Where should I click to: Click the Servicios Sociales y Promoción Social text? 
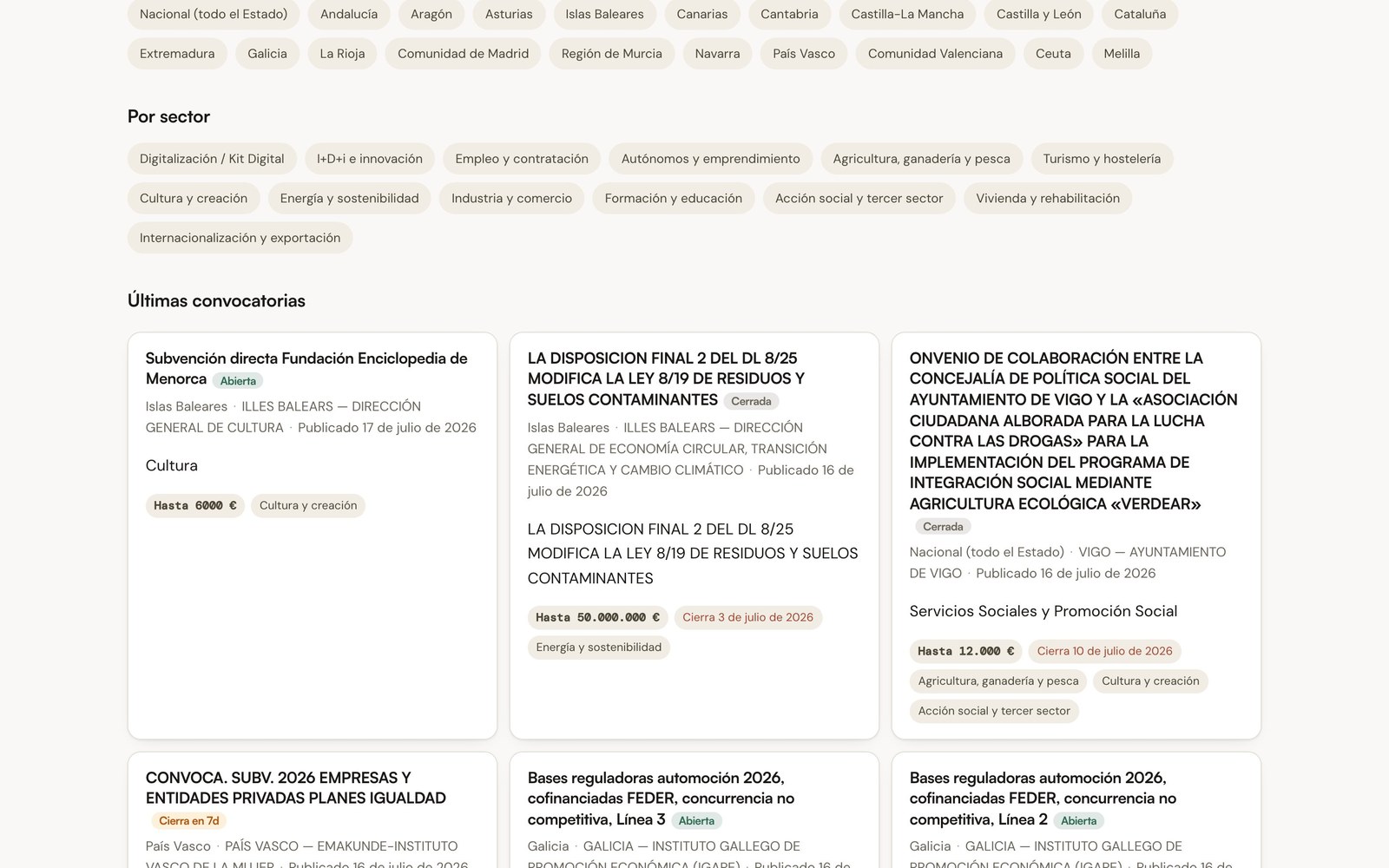tap(1043, 611)
